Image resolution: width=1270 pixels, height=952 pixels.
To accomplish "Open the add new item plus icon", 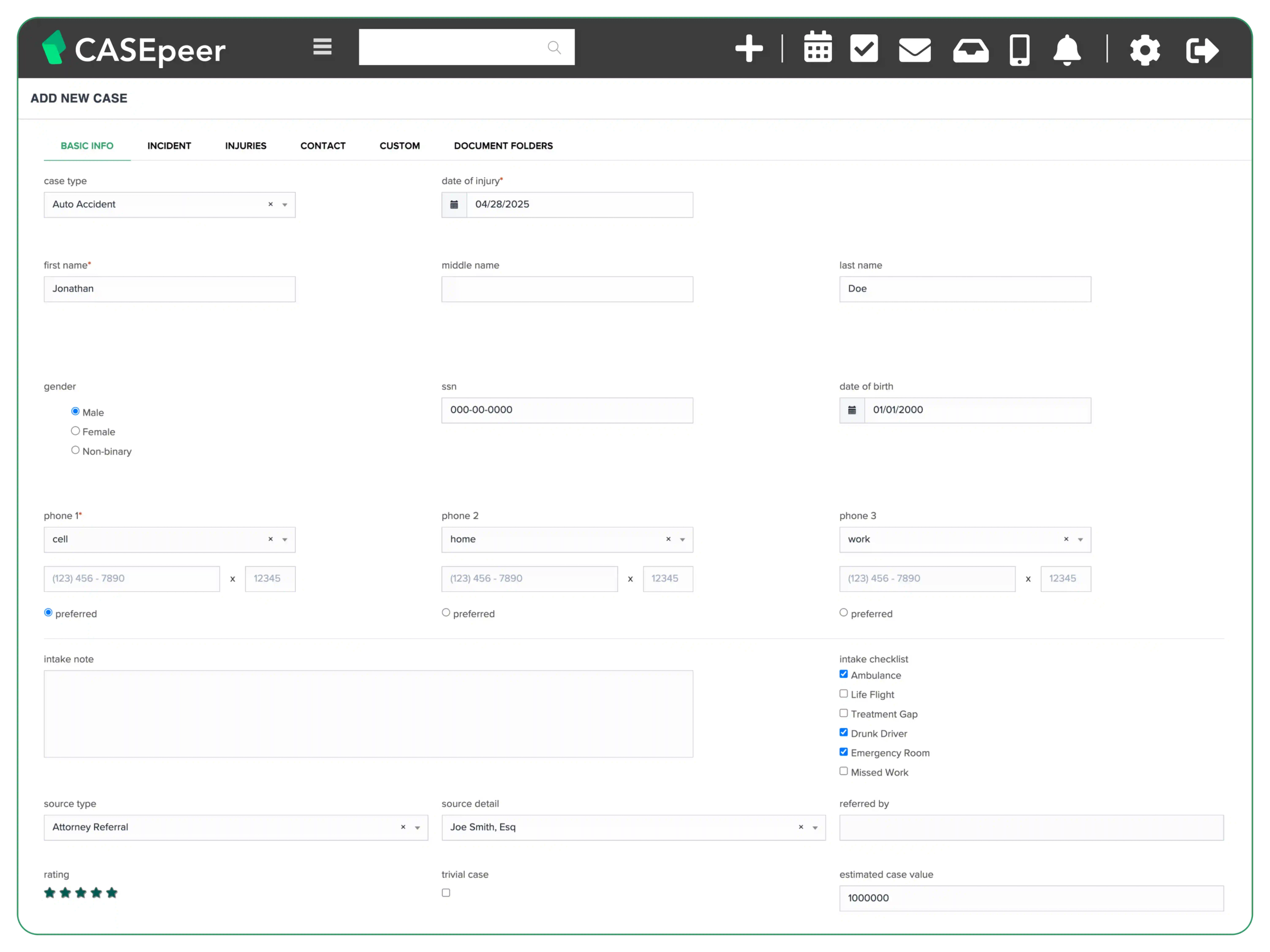I will 749,49.
